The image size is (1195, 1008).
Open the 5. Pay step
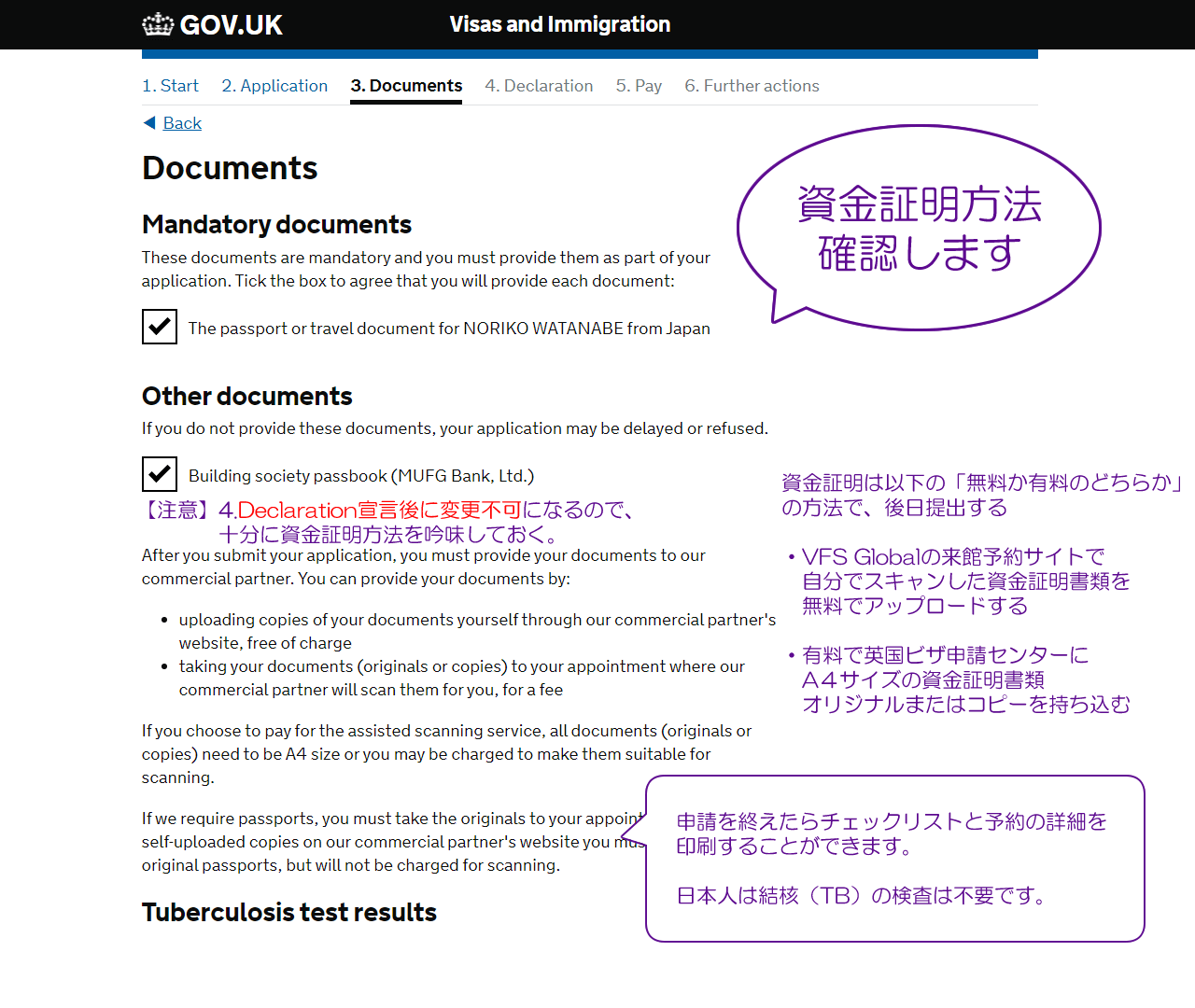click(x=639, y=86)
